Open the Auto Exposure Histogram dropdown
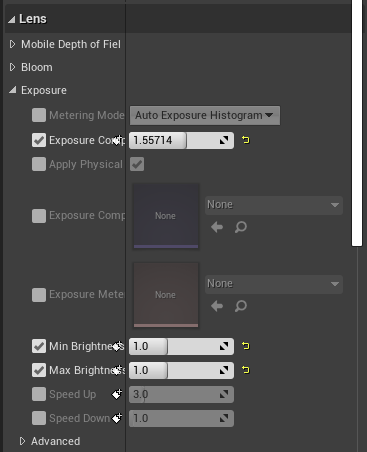Screen dimensions: 367x452 pos(205,116)
